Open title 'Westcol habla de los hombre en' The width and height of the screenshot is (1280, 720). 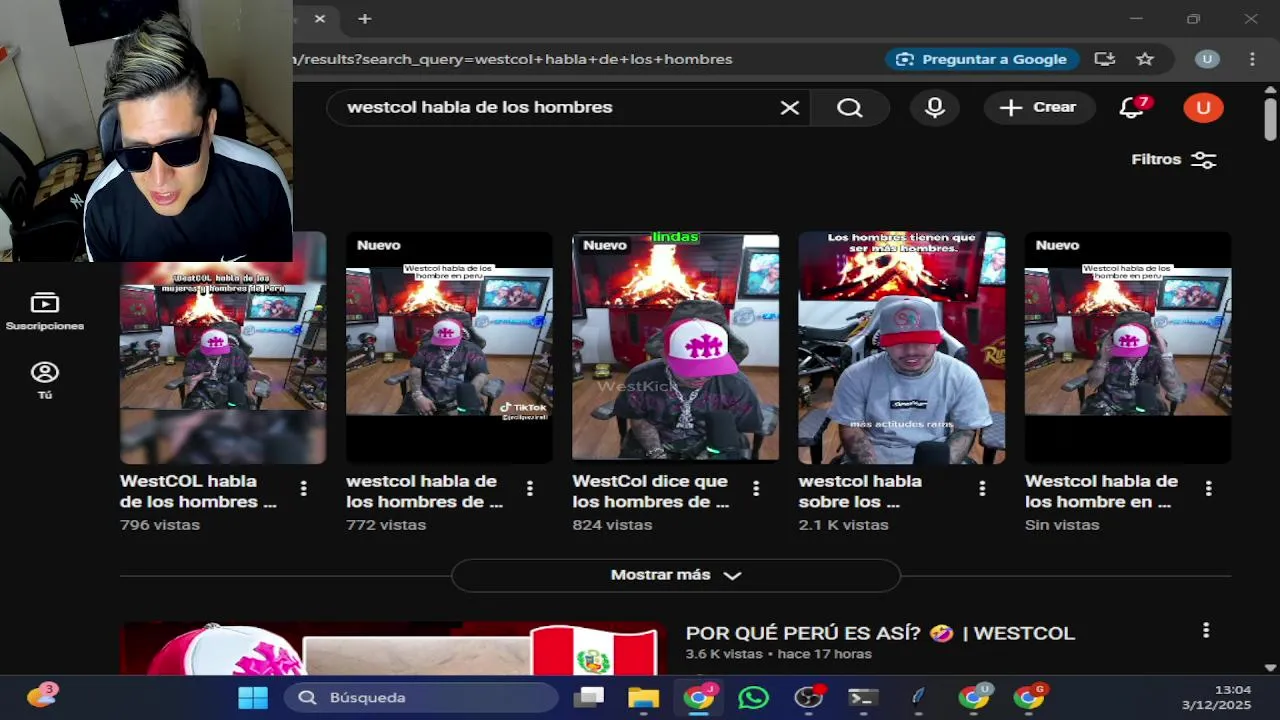pos(1101,491)
